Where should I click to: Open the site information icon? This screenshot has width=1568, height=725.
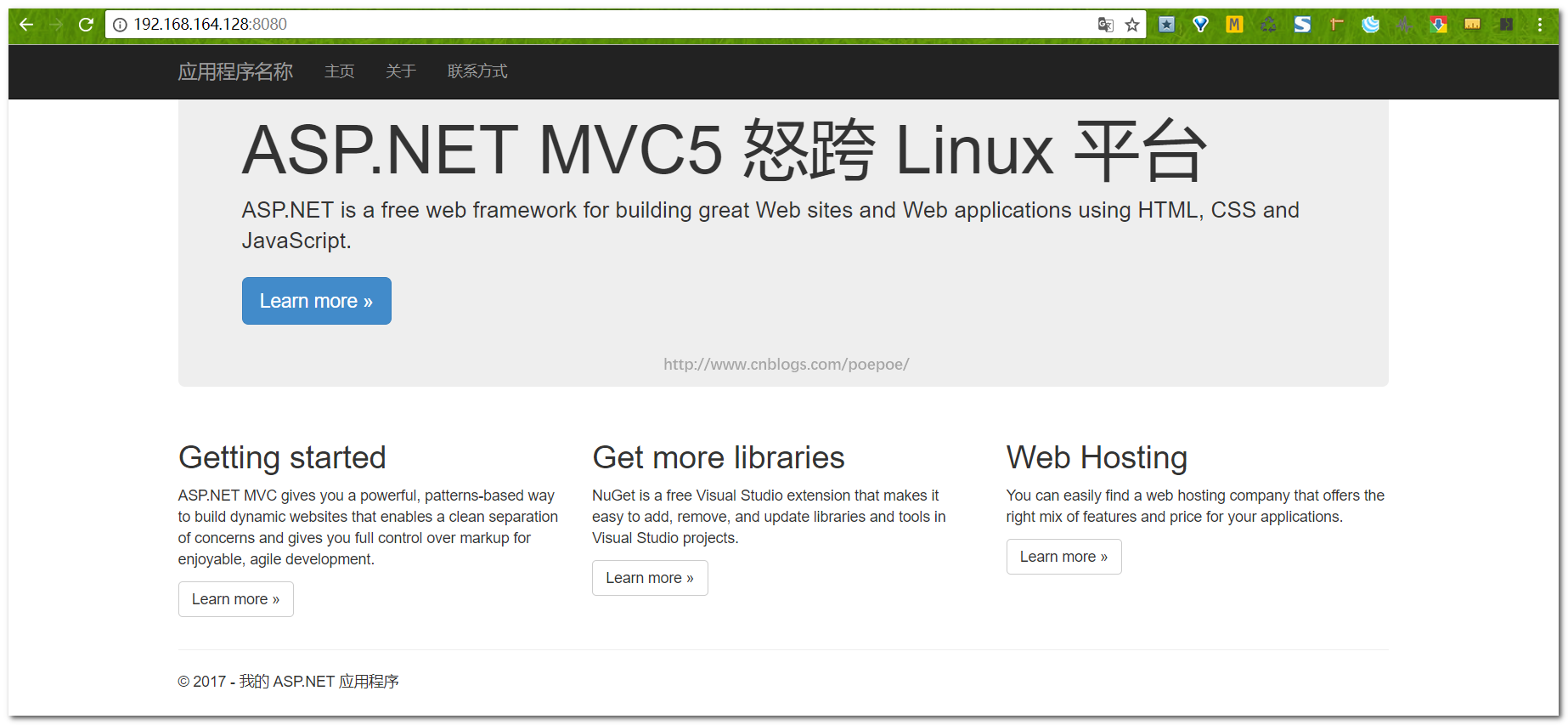(120, 25)
